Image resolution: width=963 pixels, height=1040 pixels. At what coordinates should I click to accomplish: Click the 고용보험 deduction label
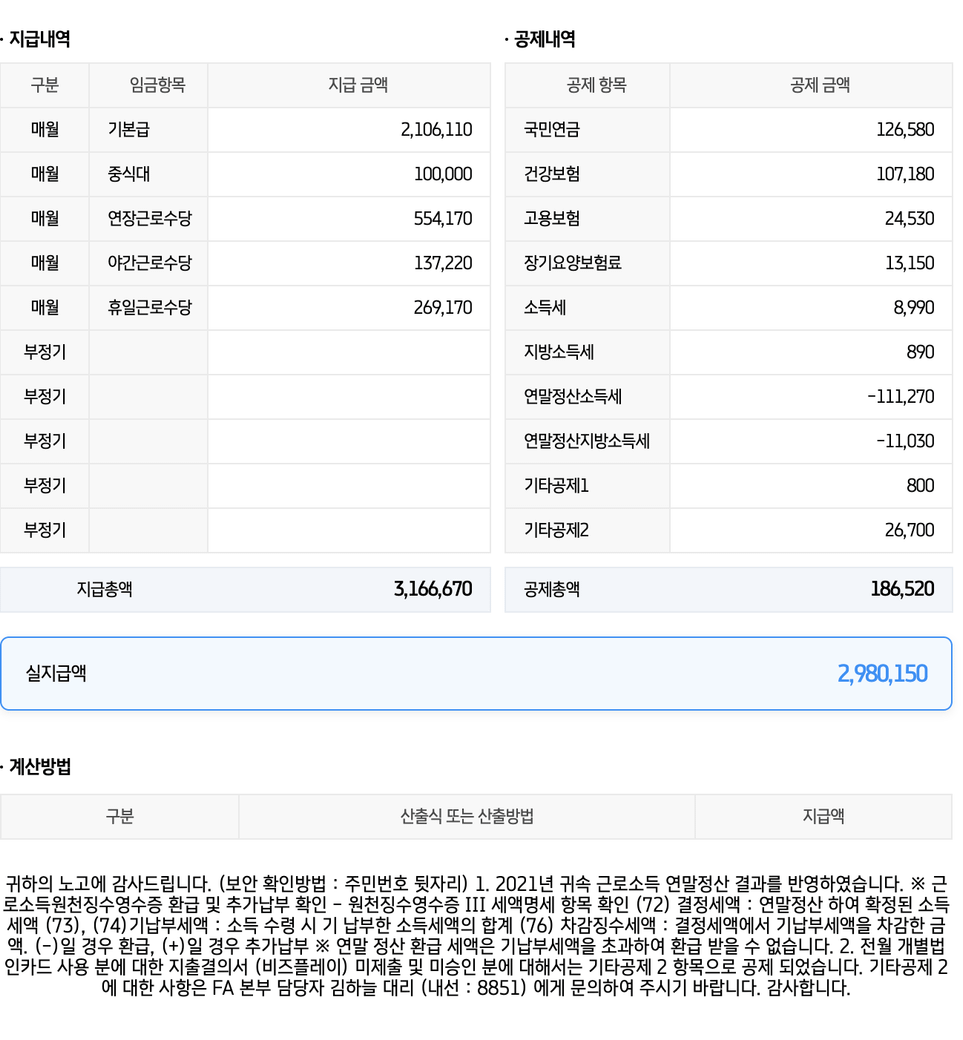point(551,218)
